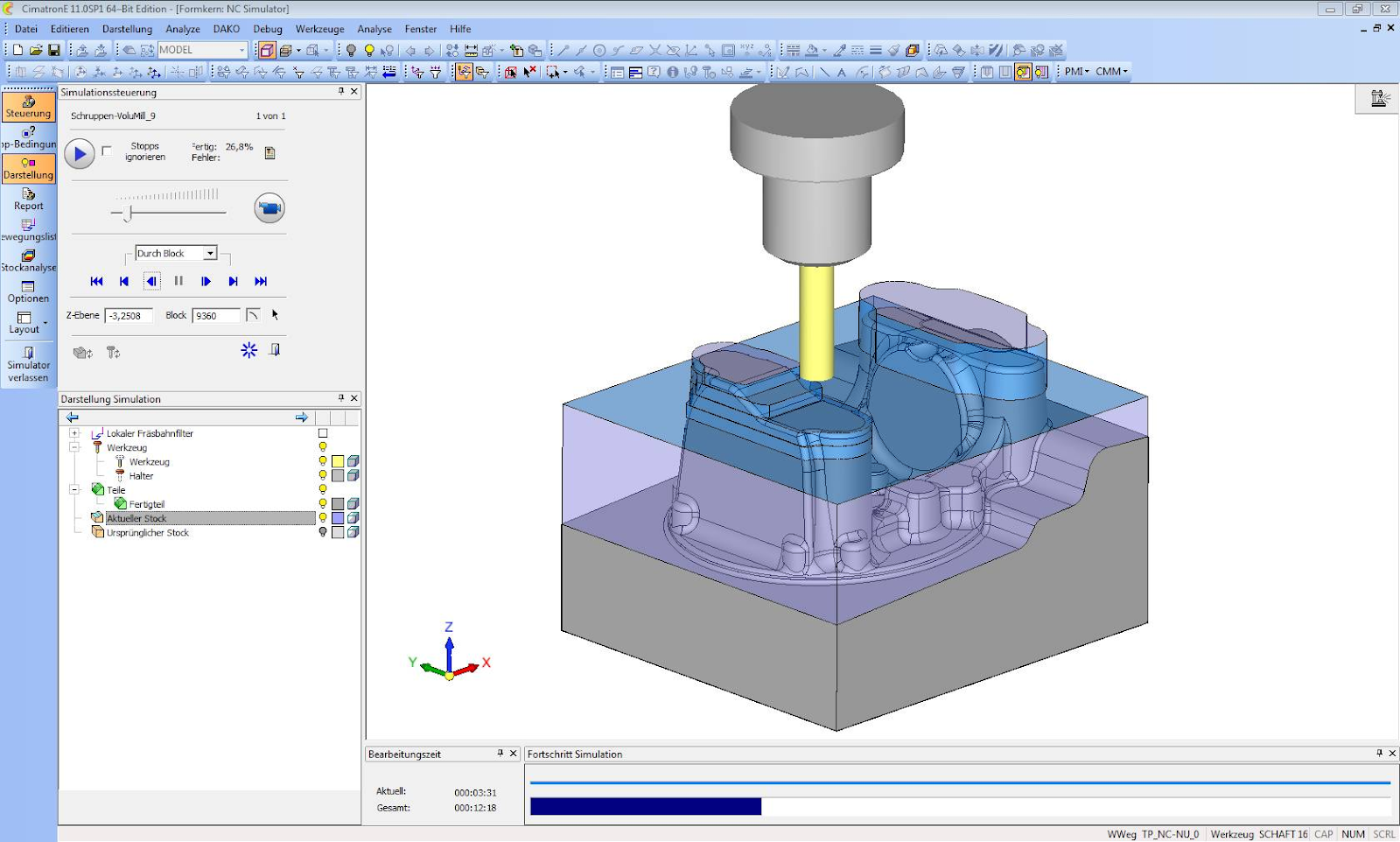The height and width of the screenshot is (842, 1400).
Task: Click the Open folder toolbar icon
Action: 36,50
